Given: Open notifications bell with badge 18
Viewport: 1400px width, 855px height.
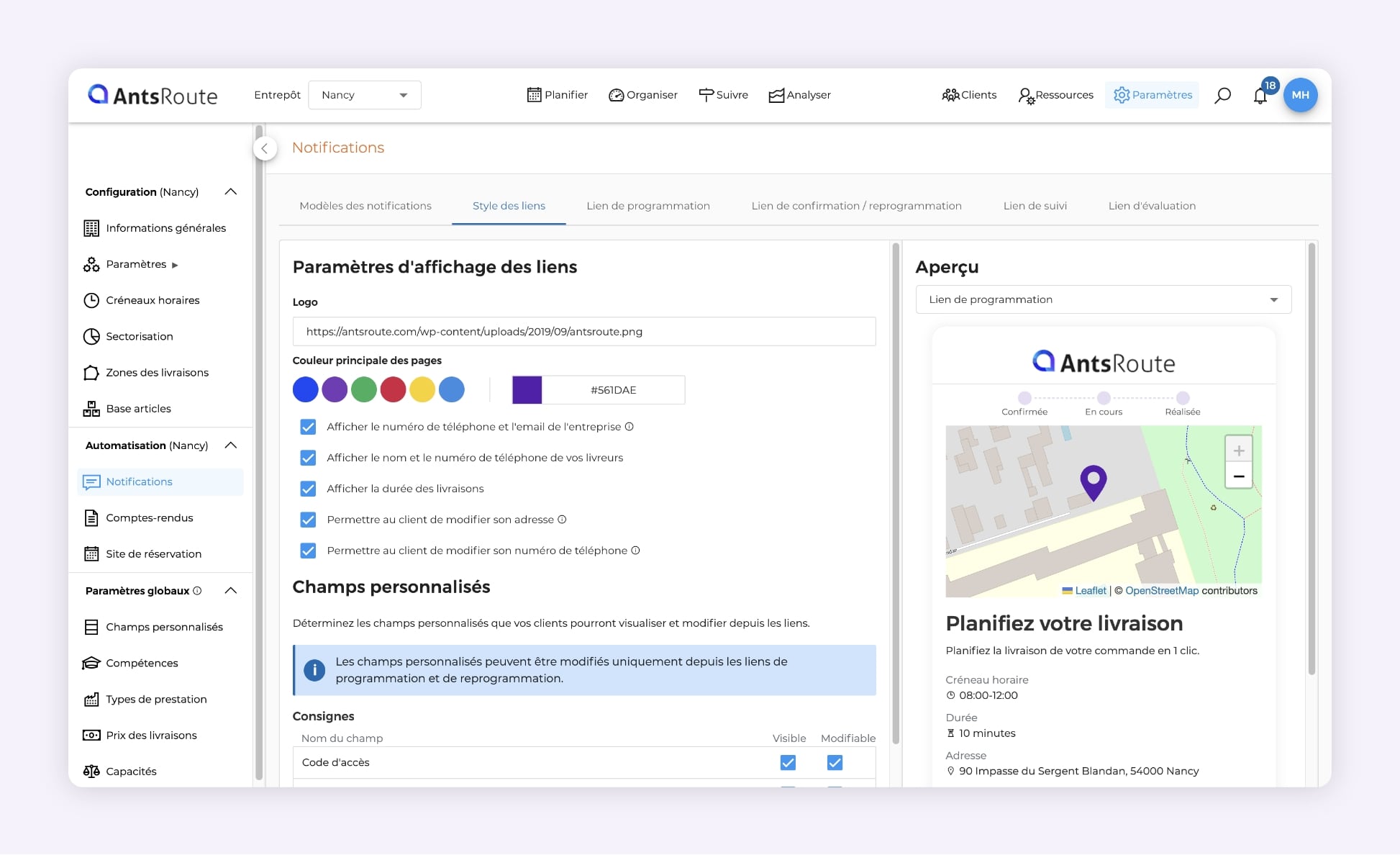Looking at the screenshot, I should 1260,95.
